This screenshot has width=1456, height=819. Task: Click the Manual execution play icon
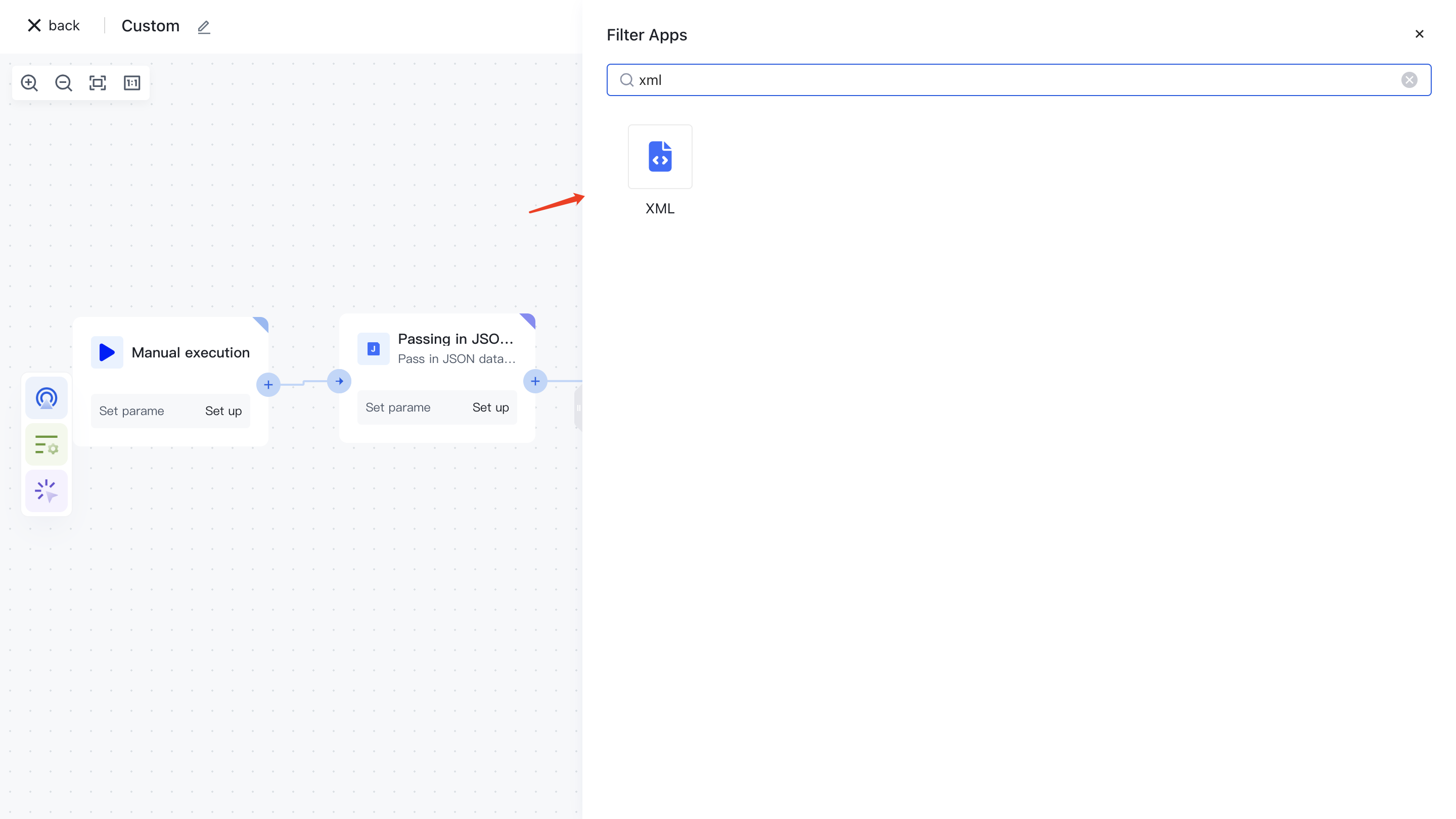pyautogui.click(x=107, y=353)
